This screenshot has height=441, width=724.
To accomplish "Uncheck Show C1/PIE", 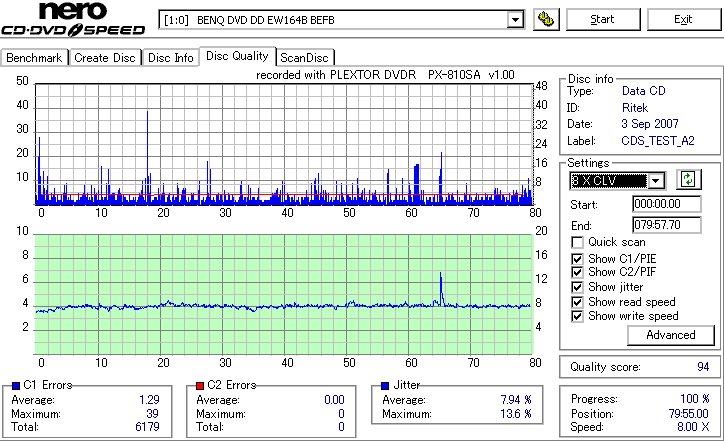I will 577,259.
